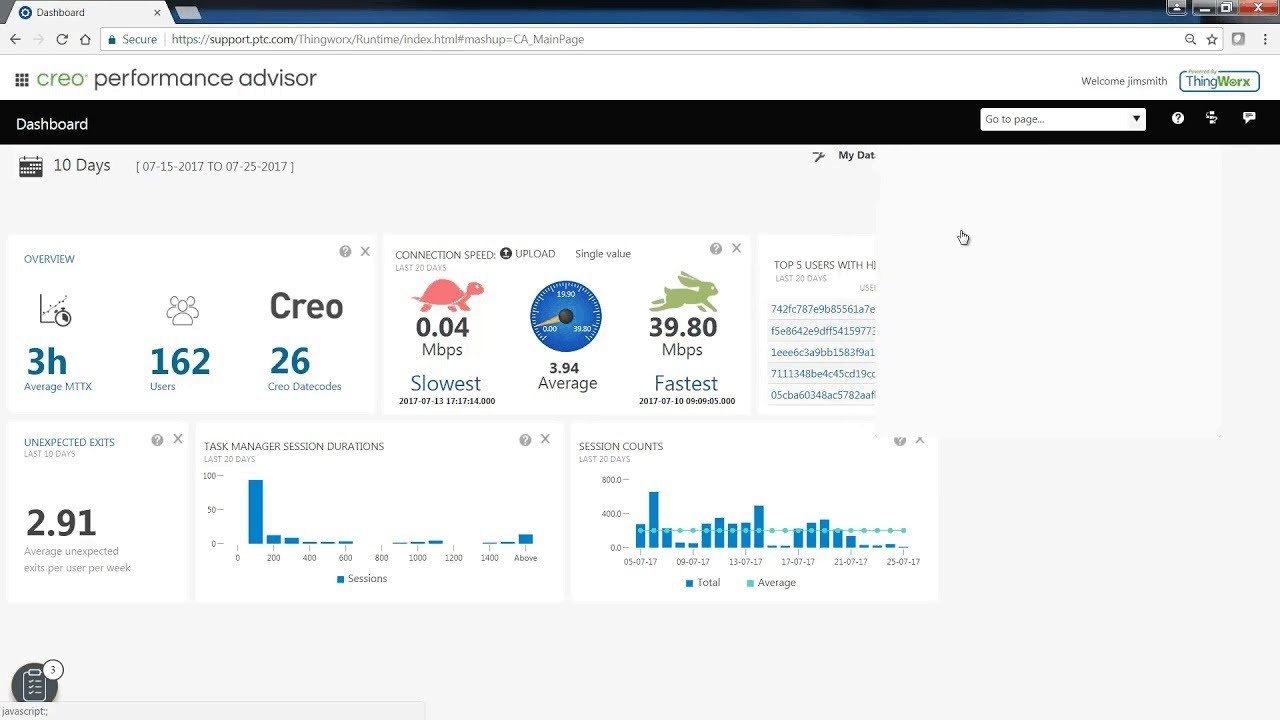Click the fastest speed rabbit icon
Screen dimensions: 1280x720
coord(684,291)
